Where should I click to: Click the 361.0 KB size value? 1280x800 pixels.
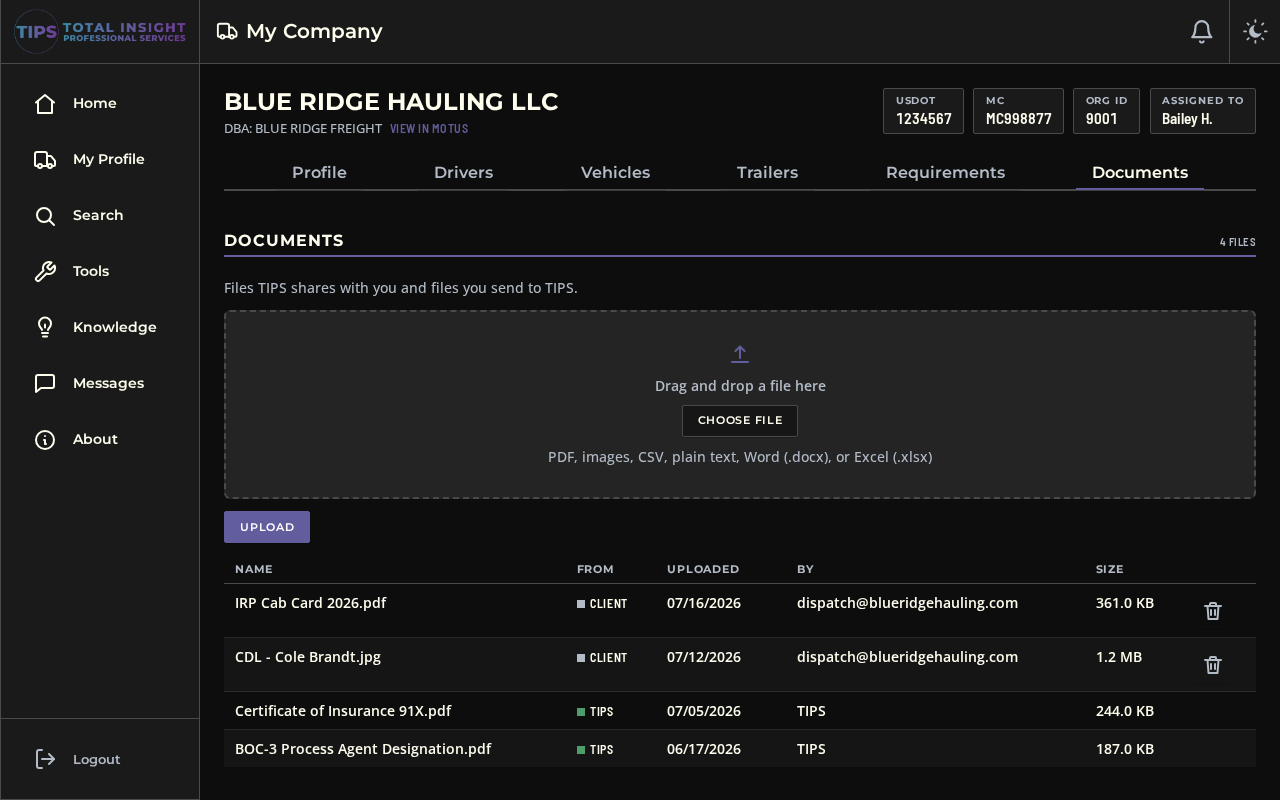1125,603
